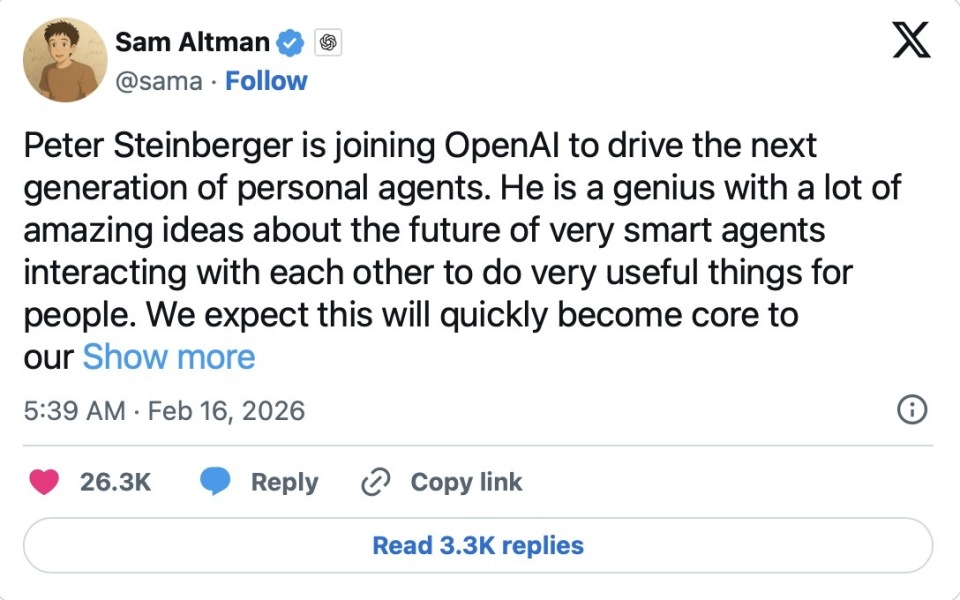This screenshot has width=960, height=600.
Task: Click the Reply label
Action: [284, 482]
